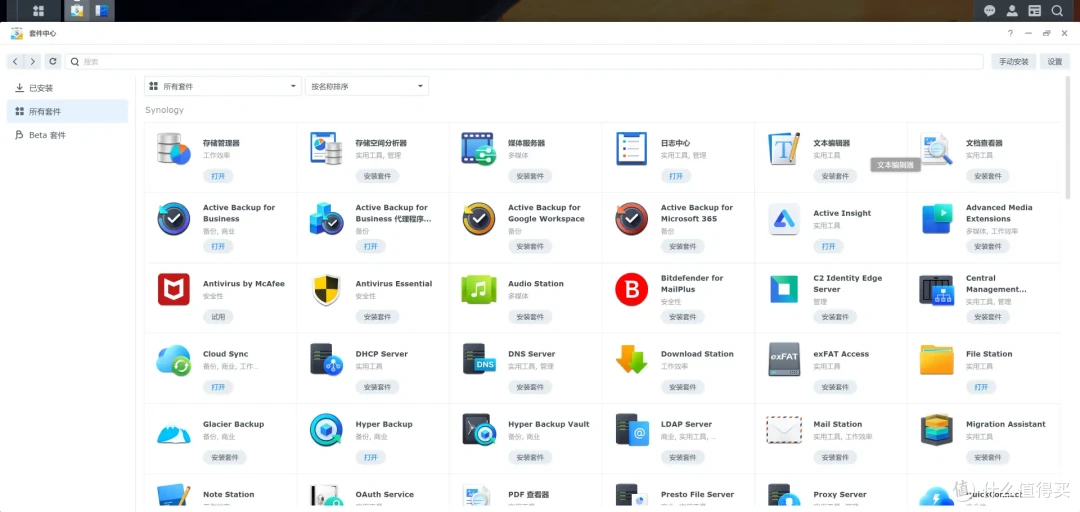Click the Hyper Backup Vault icon
Screen dimensions: 1080x512
(x=479, y=431)
